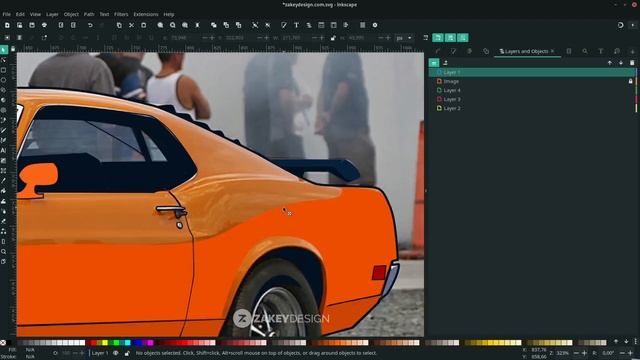Viewport: 640px width, 360px height.
Task: Toggle third green snapping button
Action: pos(463,38)
